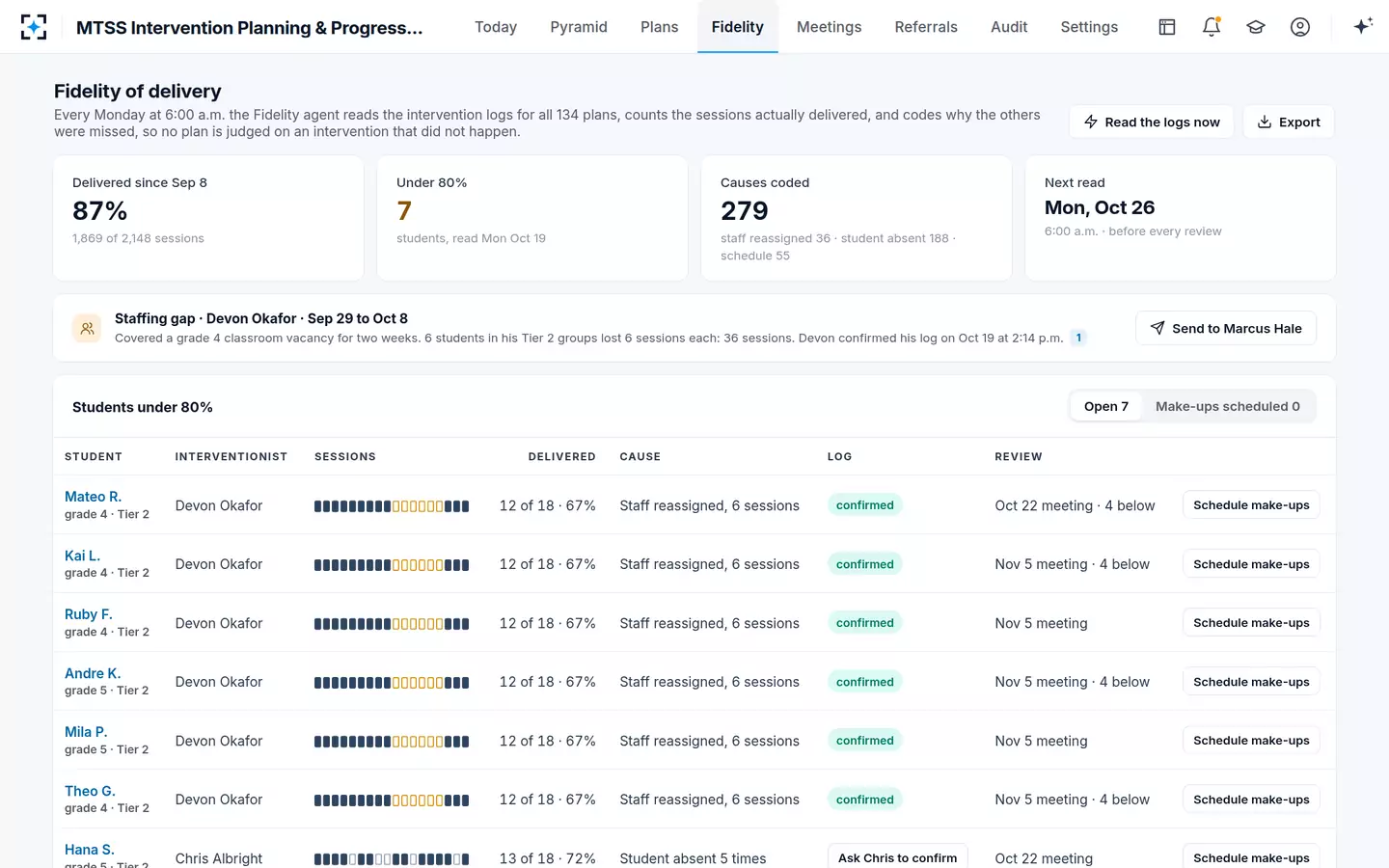
Task: Open student Theo G.
Action: (x=90, y=791)
